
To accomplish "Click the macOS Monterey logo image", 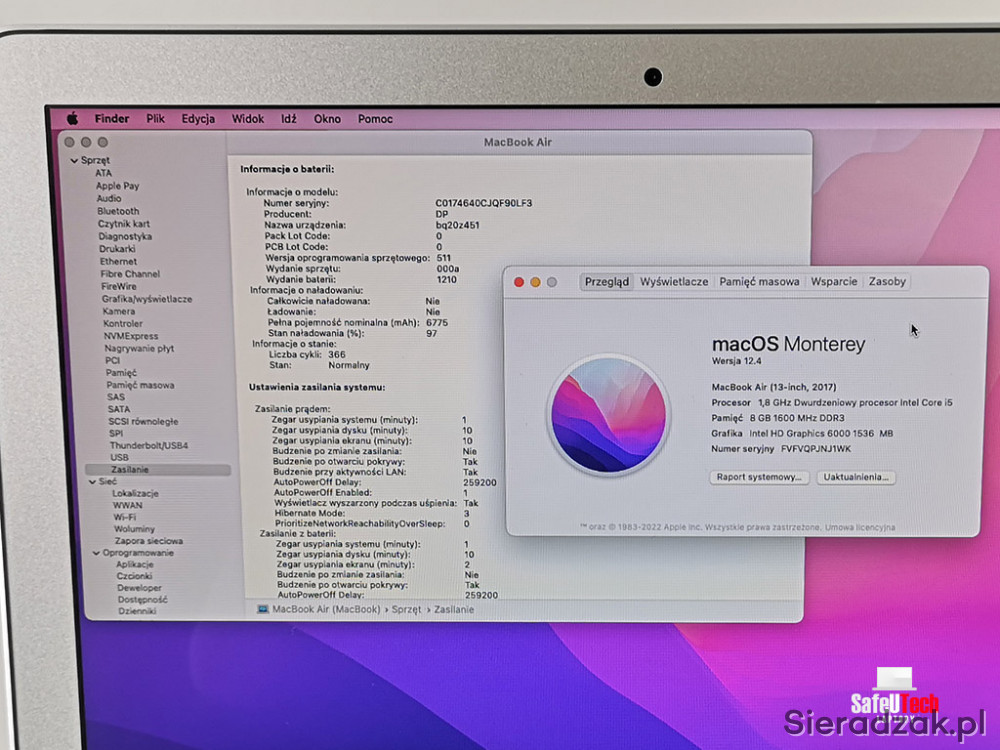I will [608, 415].
